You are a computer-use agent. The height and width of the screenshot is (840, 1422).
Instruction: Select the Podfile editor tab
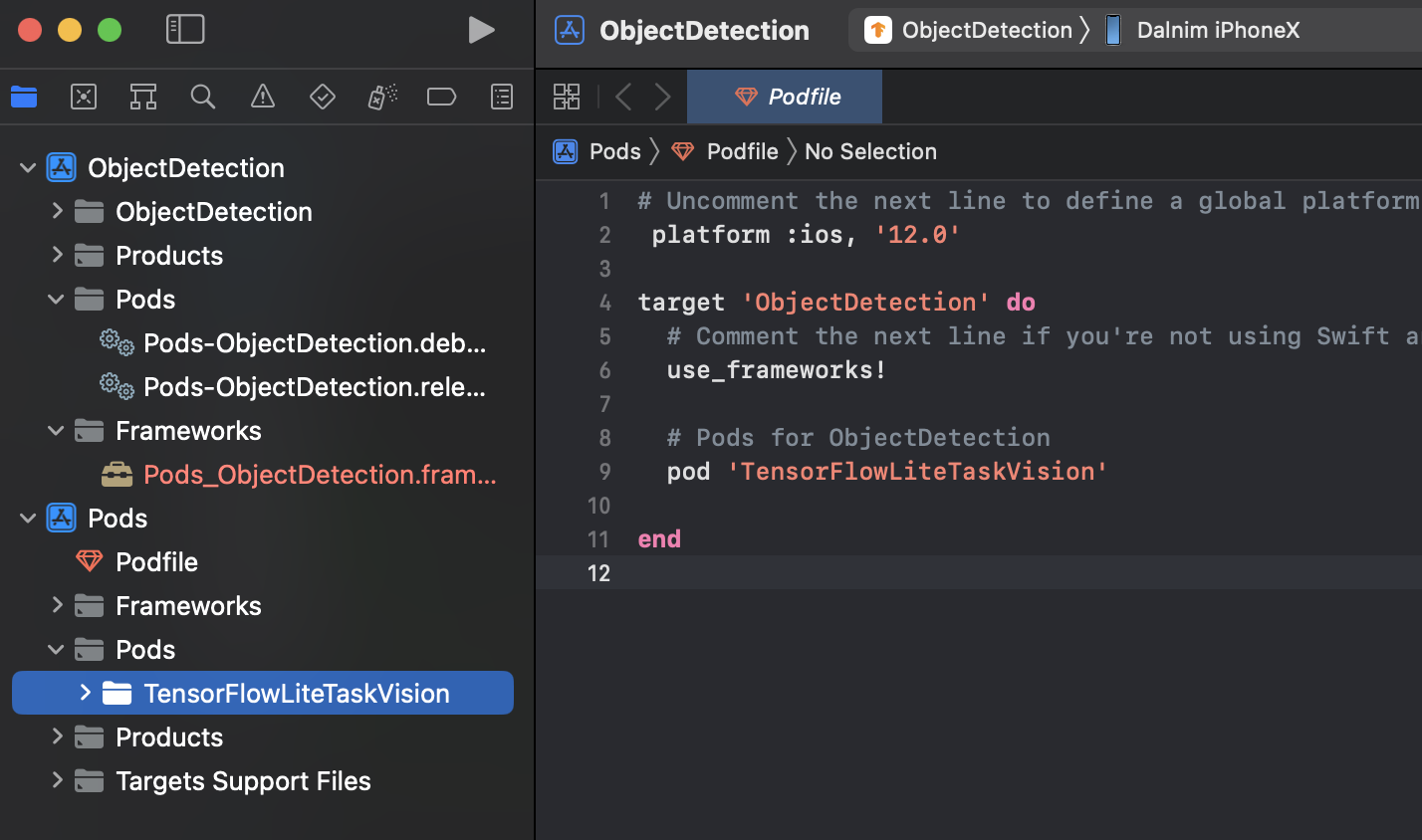tap(785, 97)
